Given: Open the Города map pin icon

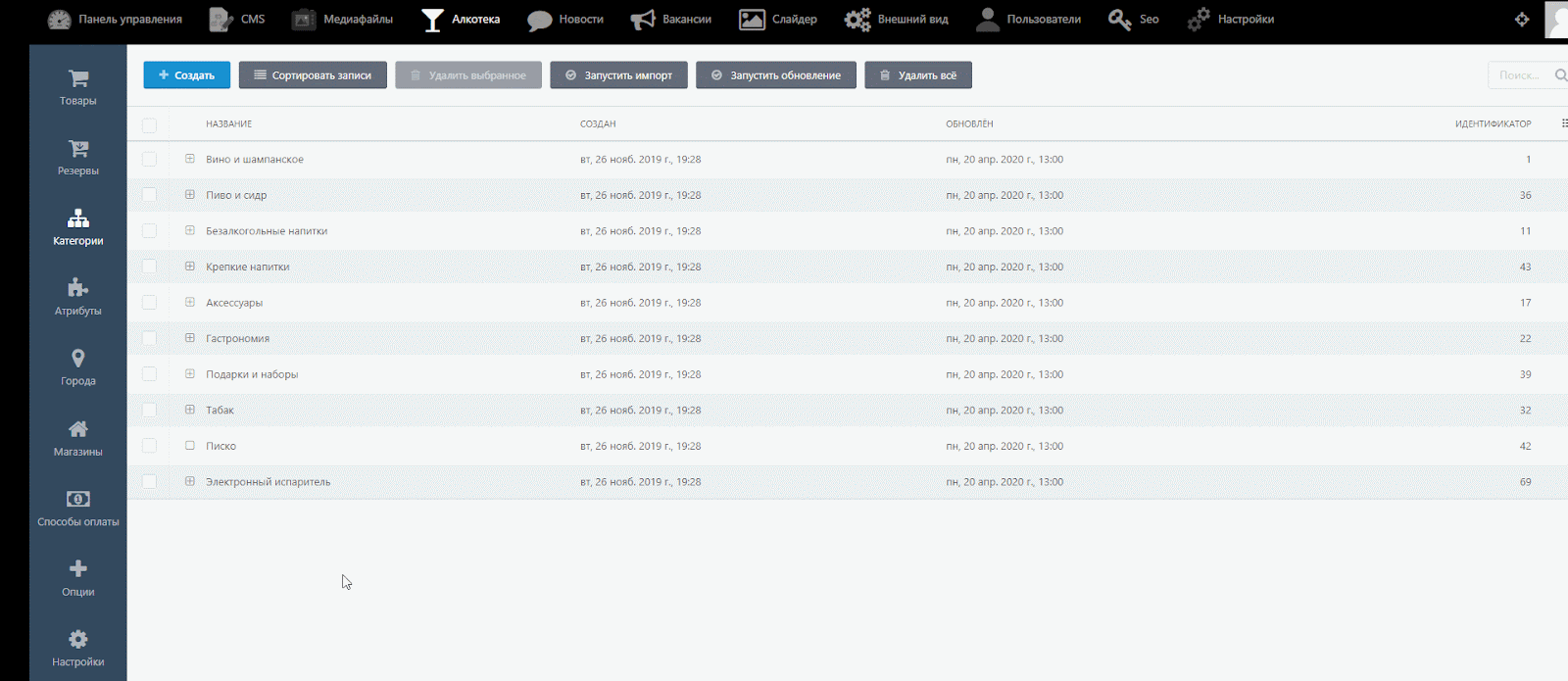Looking at the screenshot, I should (x=78, y=359).
